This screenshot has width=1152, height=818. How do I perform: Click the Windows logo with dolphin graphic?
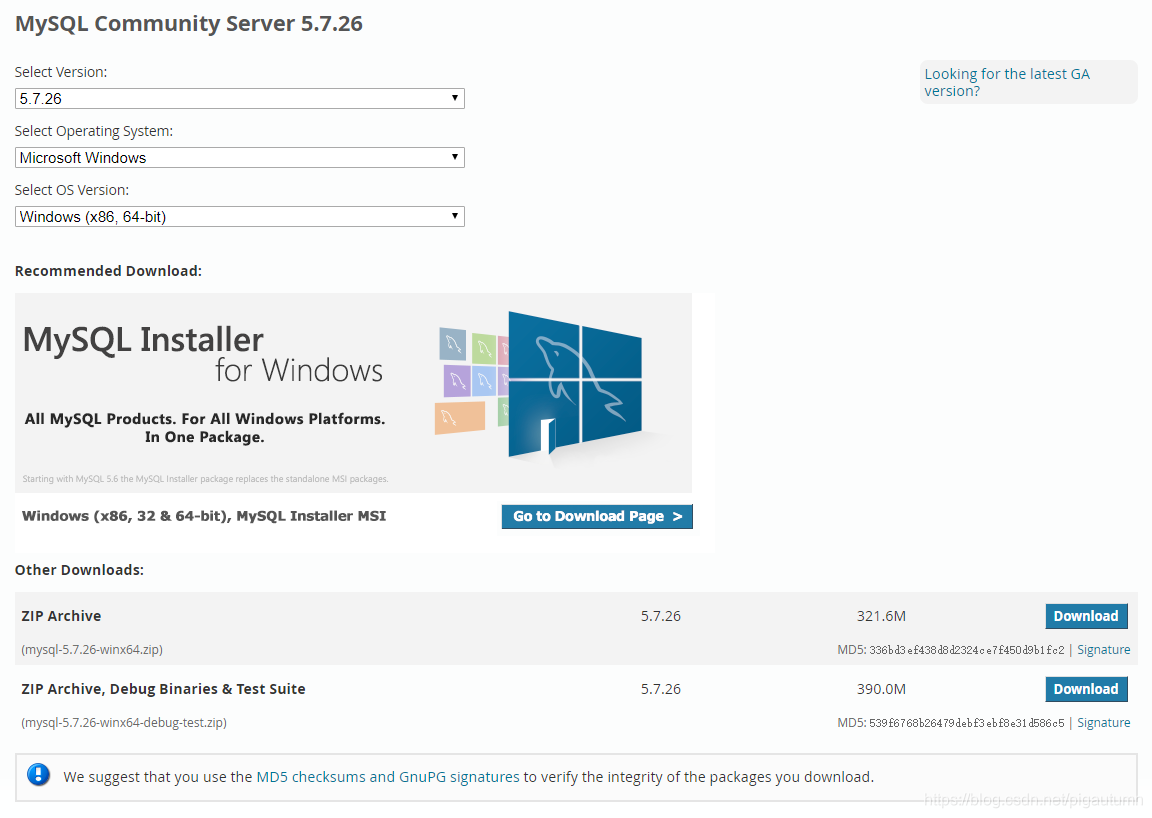(x=575, y=386)
